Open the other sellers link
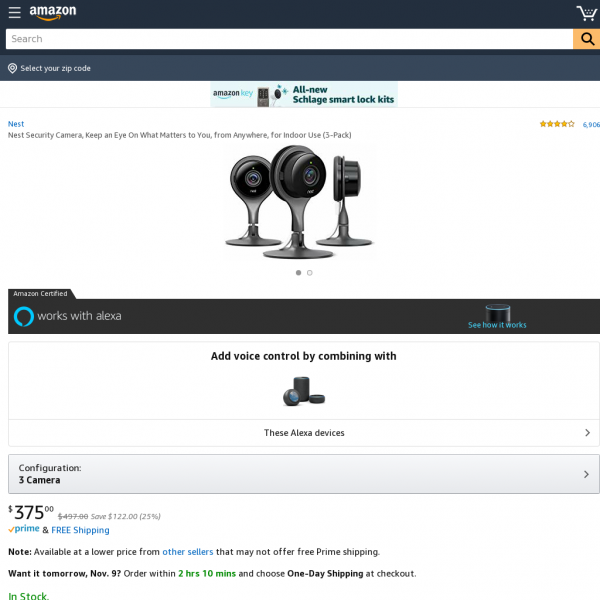 coord(188,552)
